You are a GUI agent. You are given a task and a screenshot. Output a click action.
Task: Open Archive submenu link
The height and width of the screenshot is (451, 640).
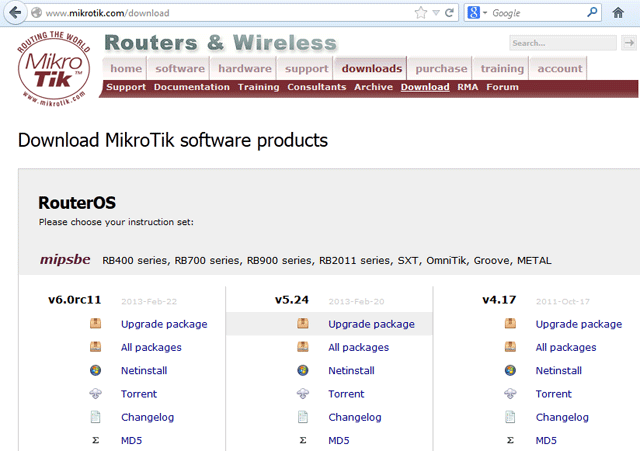coord(373,87)
